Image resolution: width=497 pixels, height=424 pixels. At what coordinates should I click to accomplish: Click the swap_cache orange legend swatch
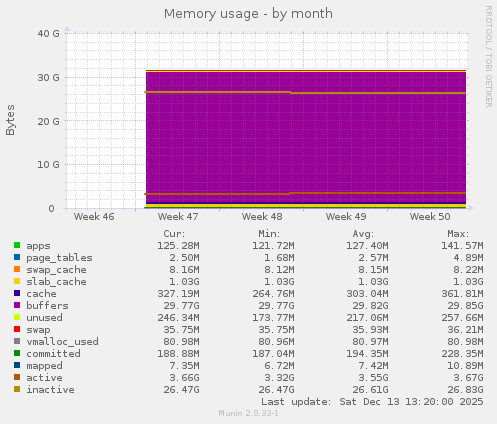pyautogui.click(x=17, y=269)
